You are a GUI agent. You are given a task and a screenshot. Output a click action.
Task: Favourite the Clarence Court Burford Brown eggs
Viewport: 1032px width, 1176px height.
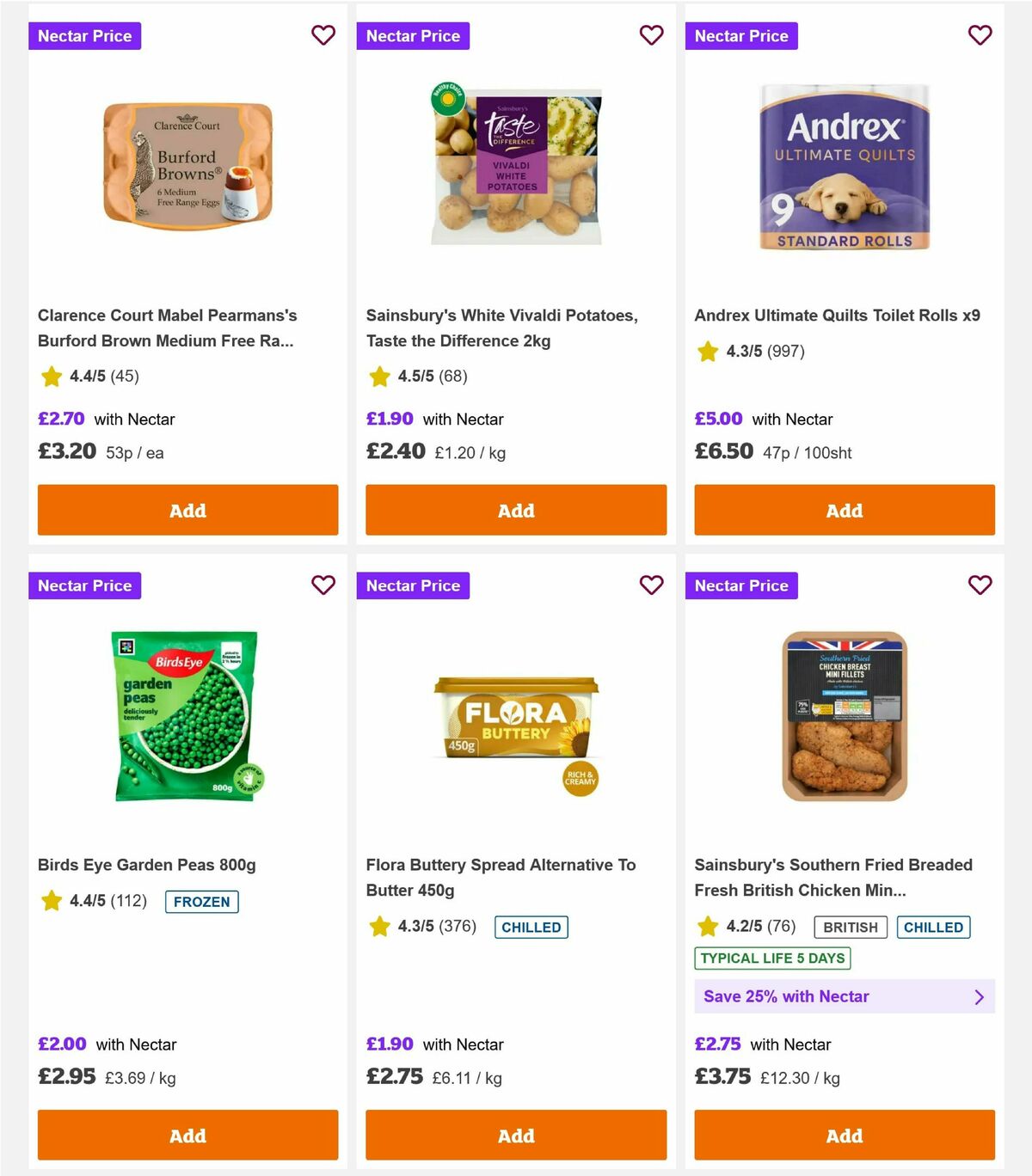click(323, 35)
